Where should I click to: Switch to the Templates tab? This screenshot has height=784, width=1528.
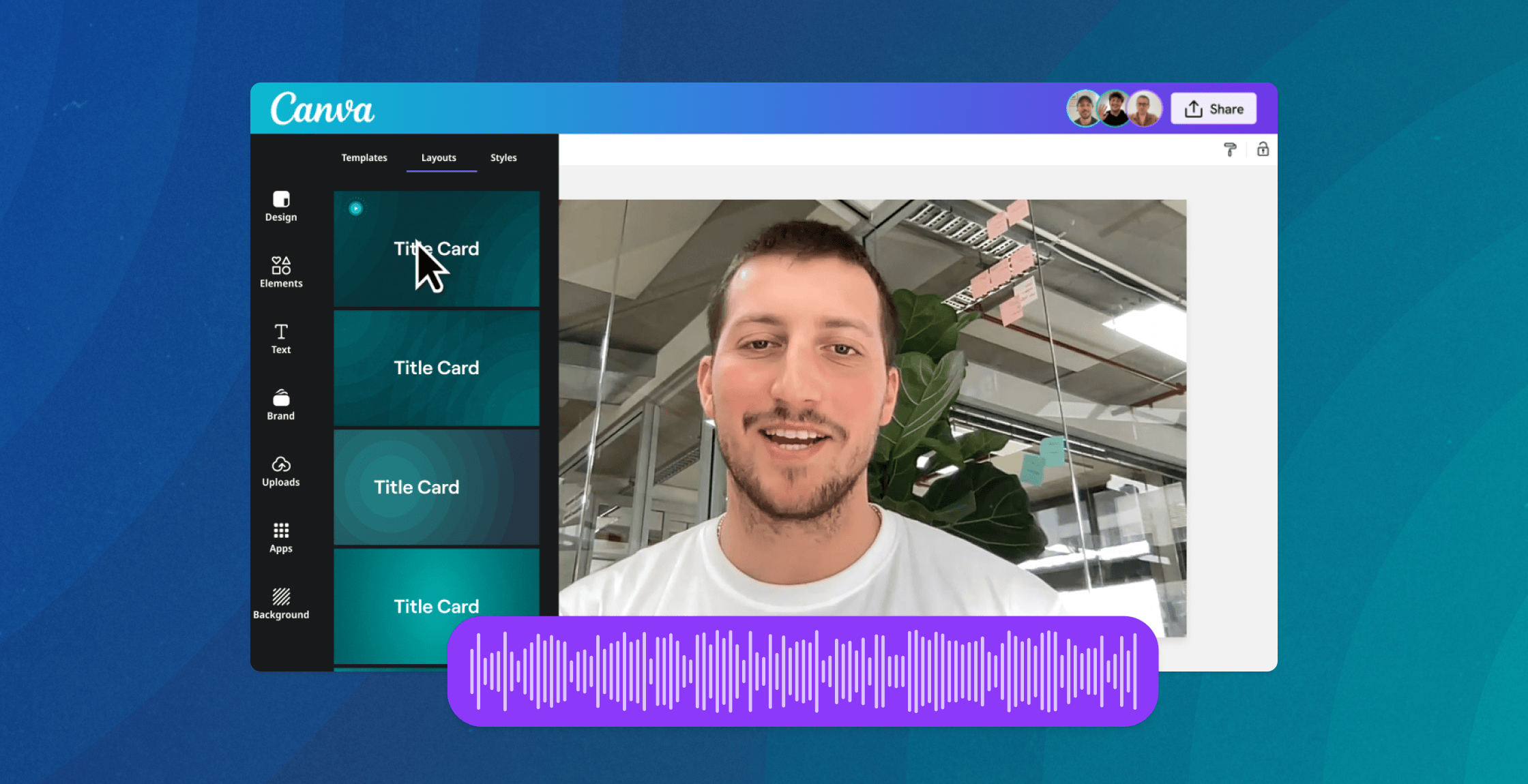[x=364, y=157]
